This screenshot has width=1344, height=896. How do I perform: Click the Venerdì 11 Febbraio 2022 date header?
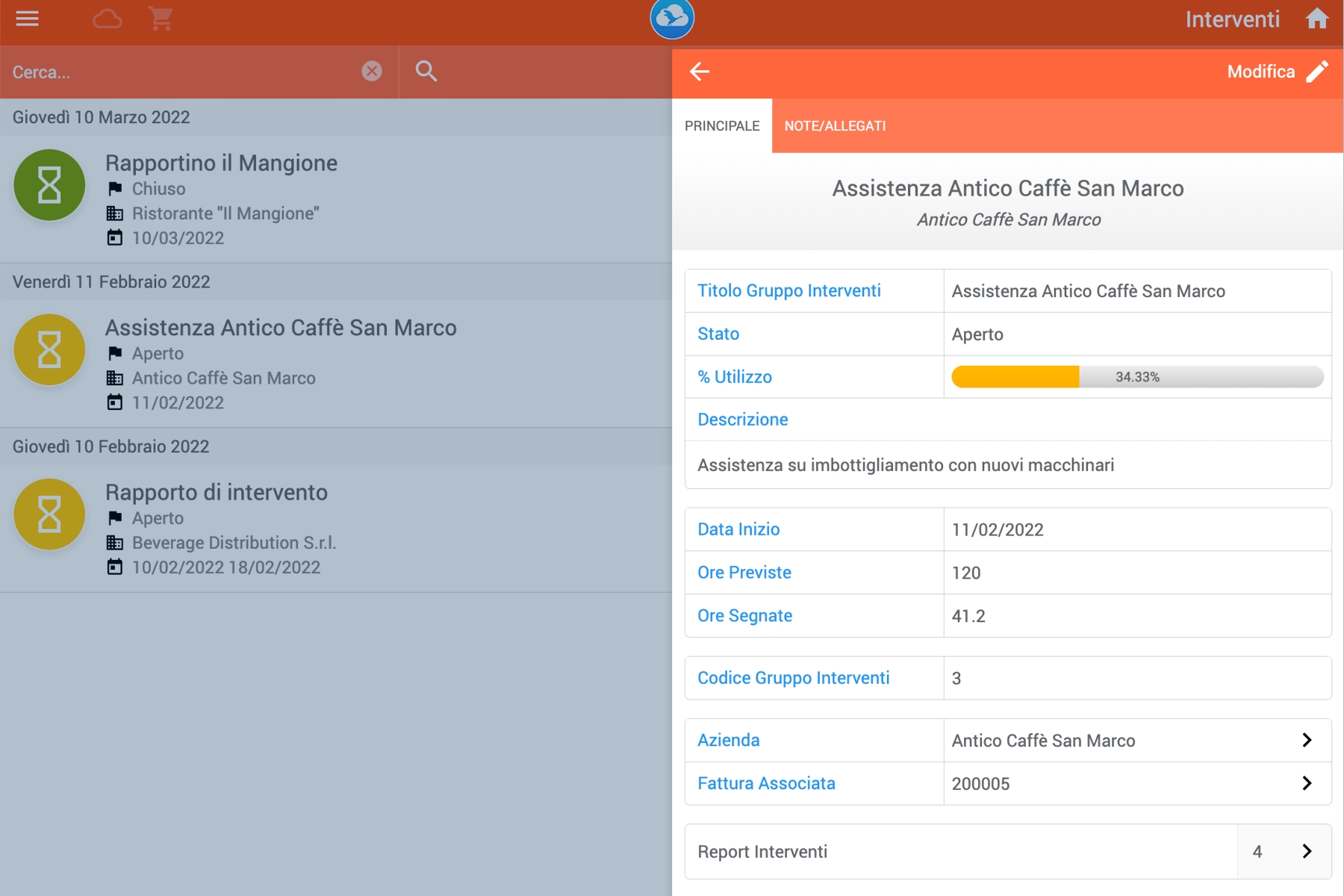tap(111, 282)
